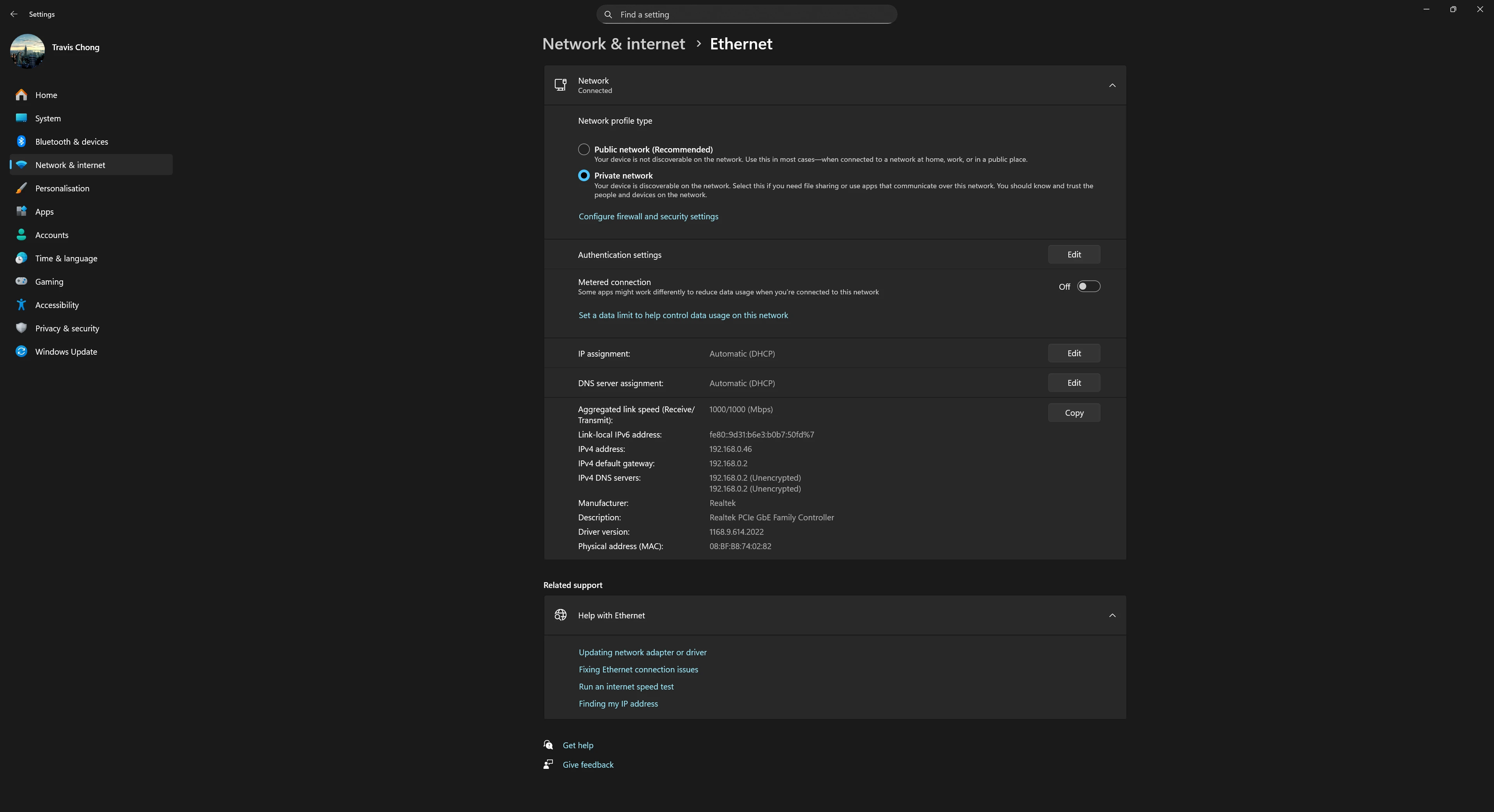Screen dimensions: 1494x812
Task: Collapse the Help with Ethernet section
Action: pos(1112,616)
